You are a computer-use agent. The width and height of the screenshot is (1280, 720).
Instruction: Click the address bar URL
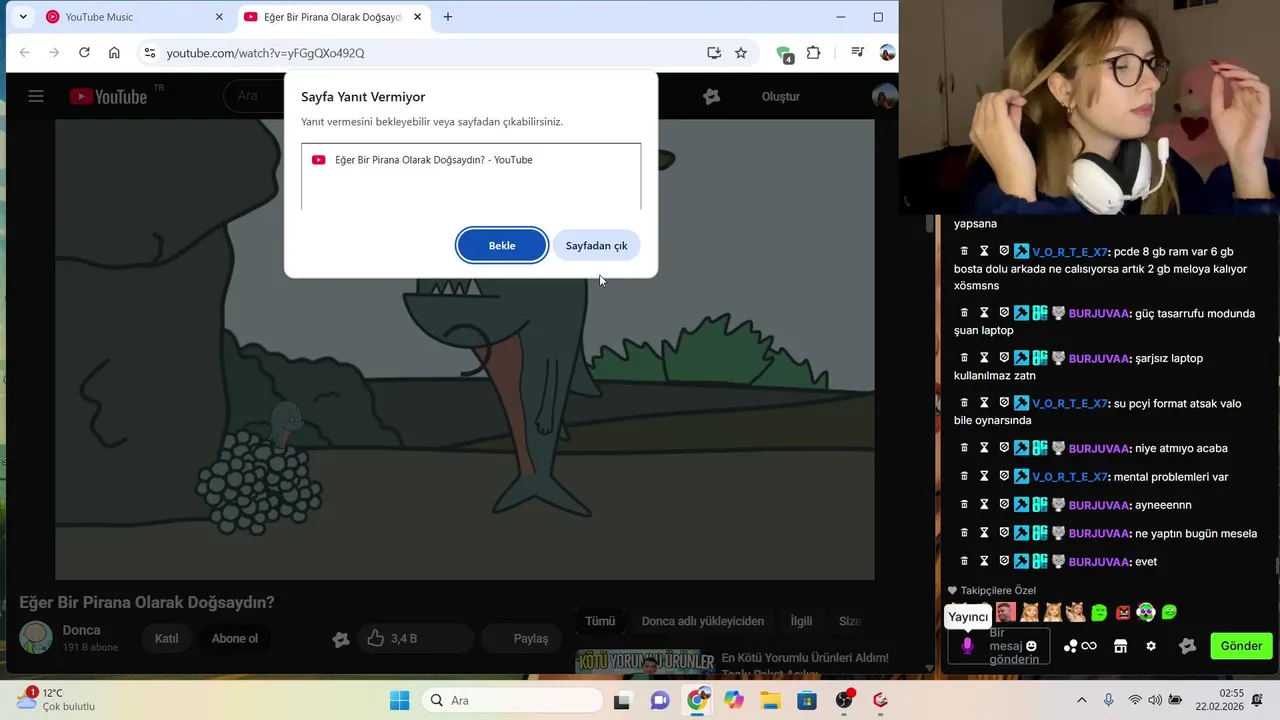pos(265,53)
